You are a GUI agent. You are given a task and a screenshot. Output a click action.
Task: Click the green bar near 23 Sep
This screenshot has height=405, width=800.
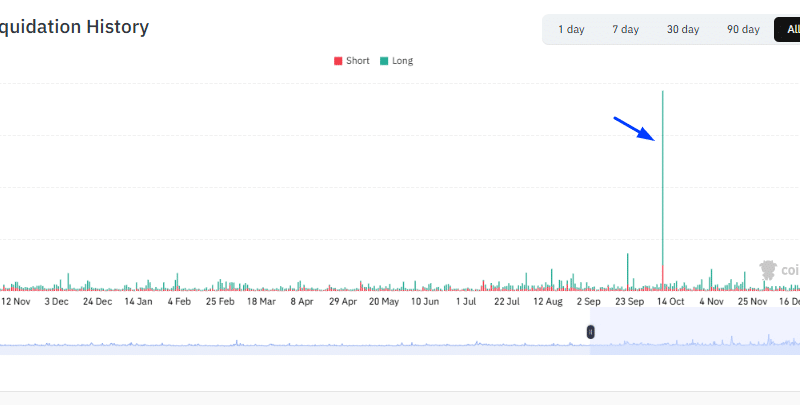[x=628, y=271]
